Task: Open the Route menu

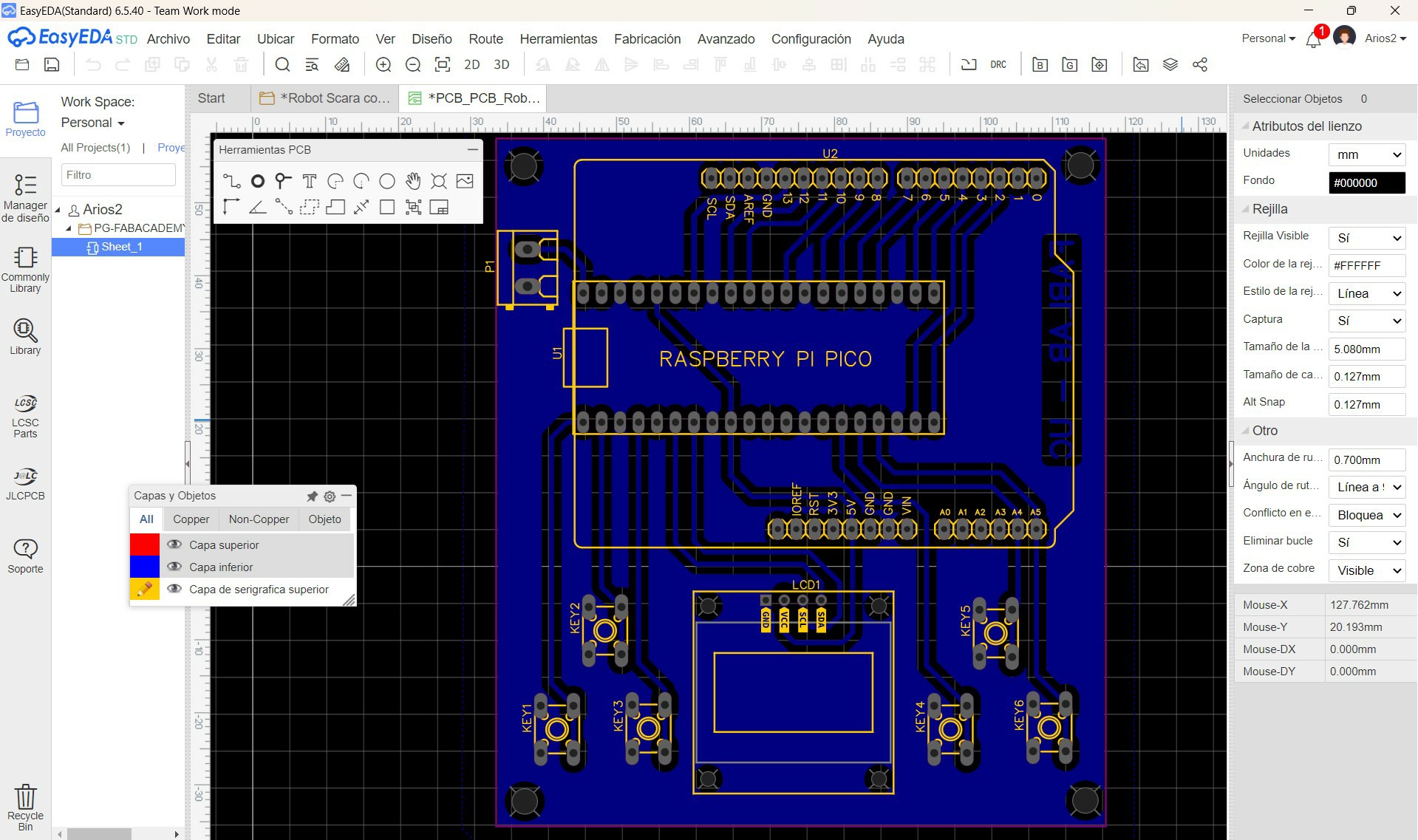Action: click(x=485, y=39)
